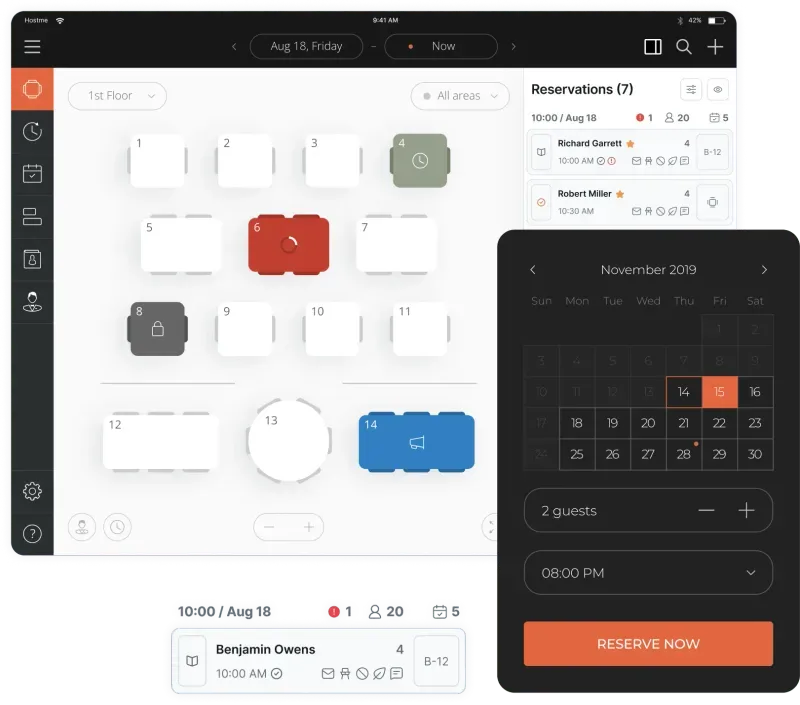Open the stacked list sidebar tab

[32, 217]
